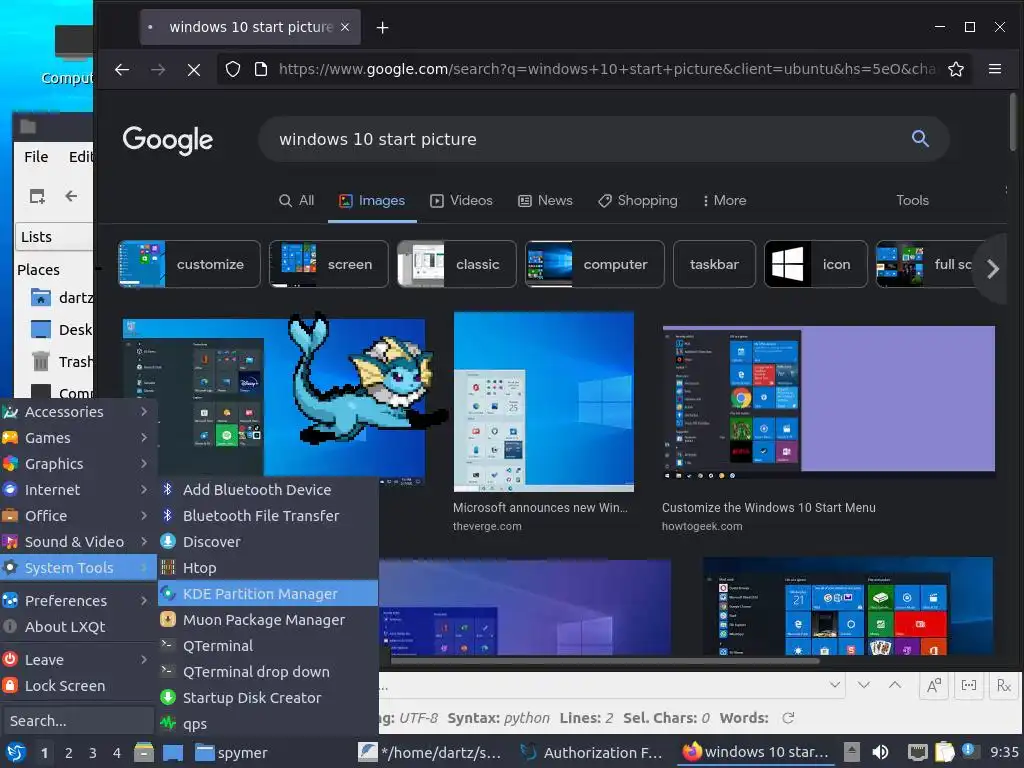Screen dimensions: 1024x768
Task: Bookmark this page with star icon
Action: 955,69
